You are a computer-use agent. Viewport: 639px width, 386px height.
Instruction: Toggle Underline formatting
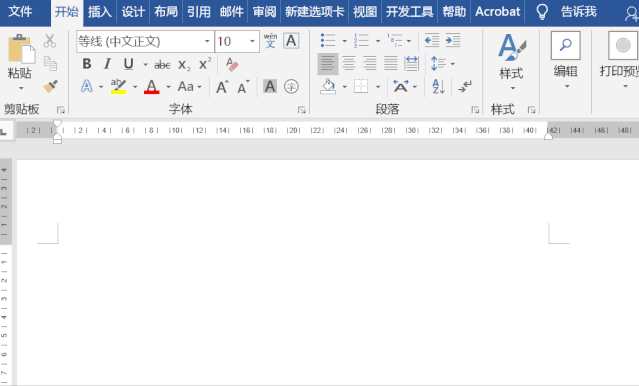[x=129, y=64]
